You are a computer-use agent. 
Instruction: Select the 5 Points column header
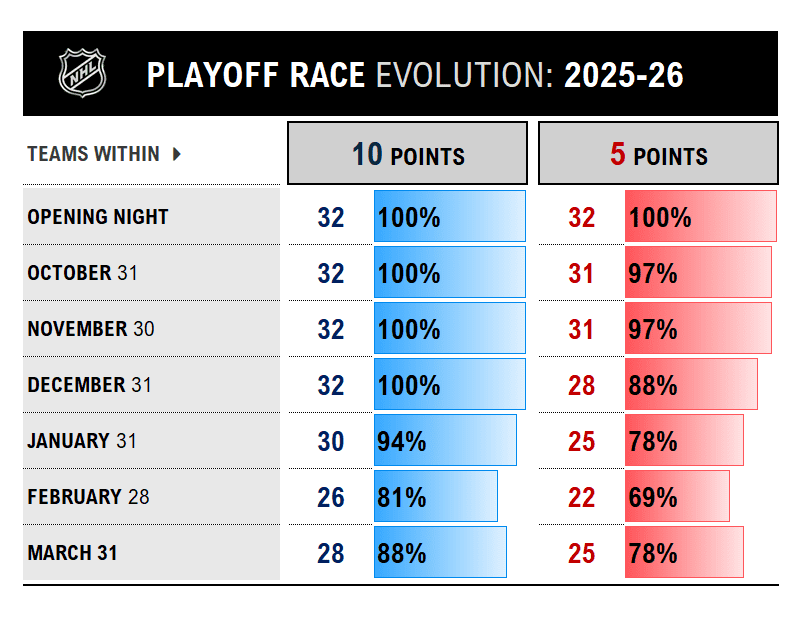[x=658, y=154]
